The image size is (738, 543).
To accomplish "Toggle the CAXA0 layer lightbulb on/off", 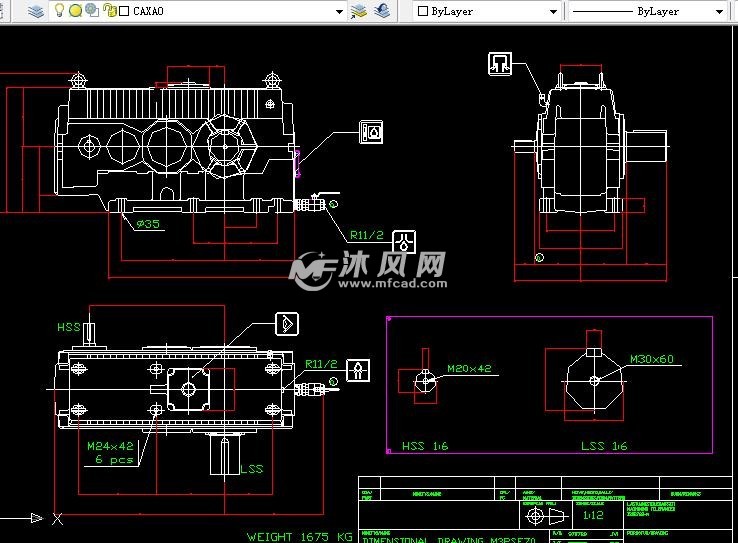I will pos(59,11).
